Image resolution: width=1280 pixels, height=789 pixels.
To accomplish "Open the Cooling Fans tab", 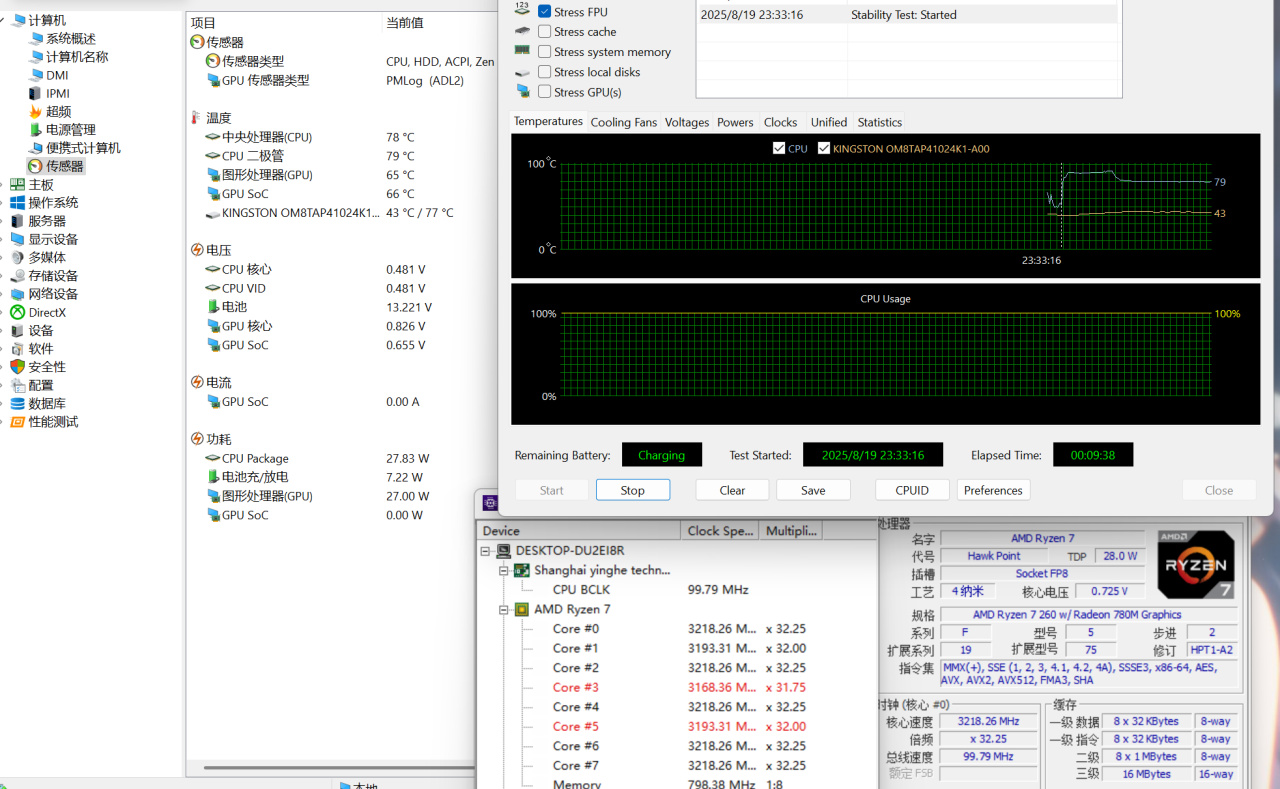I will (624, 122).
